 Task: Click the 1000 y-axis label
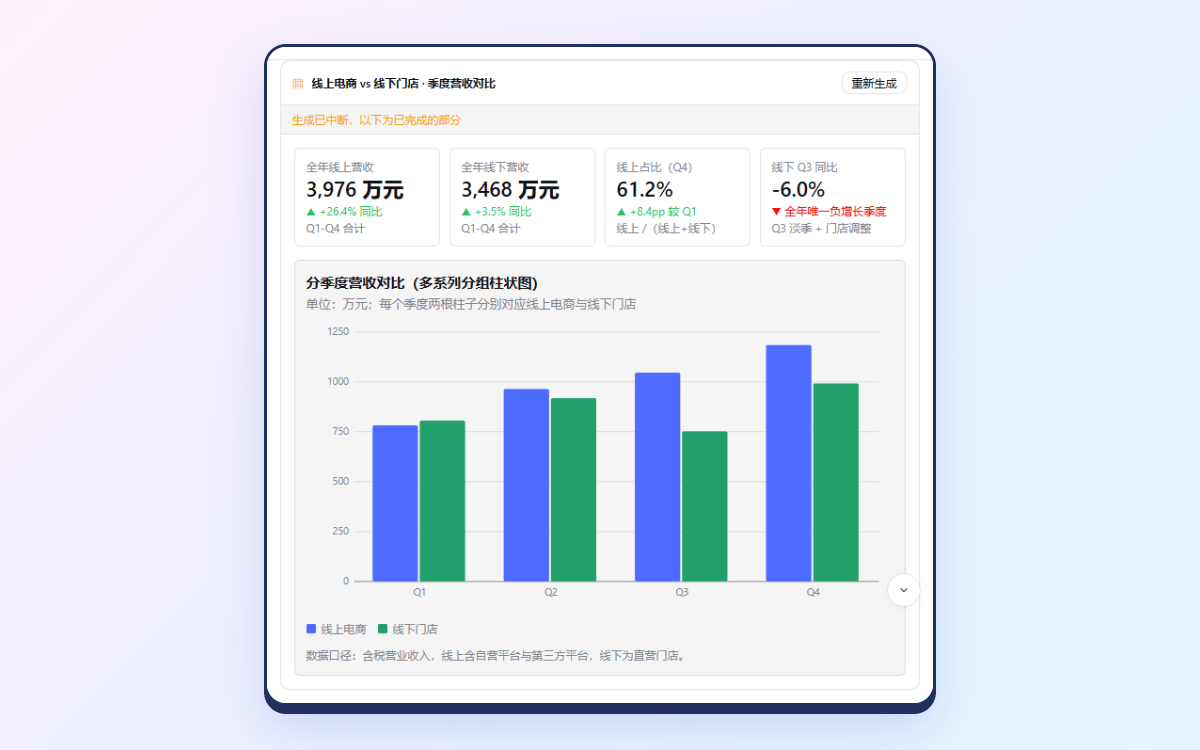pos(338,382)
